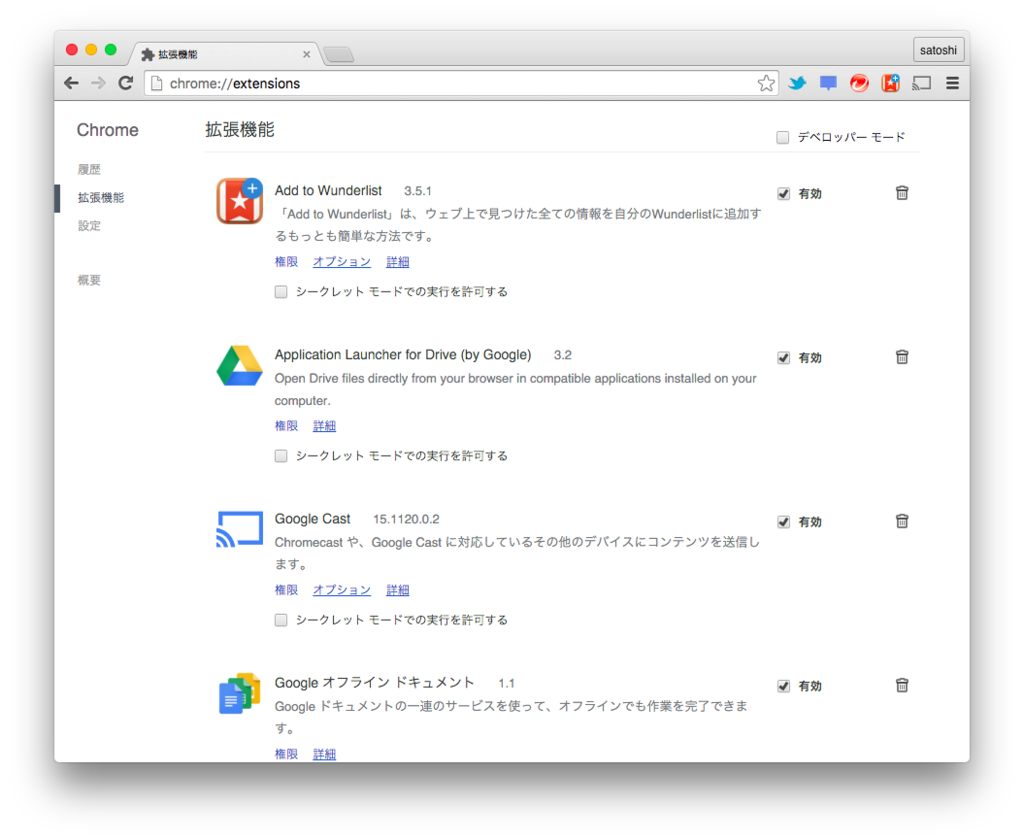
Task: Click the Google Cast title text
Action: [312, 519]
